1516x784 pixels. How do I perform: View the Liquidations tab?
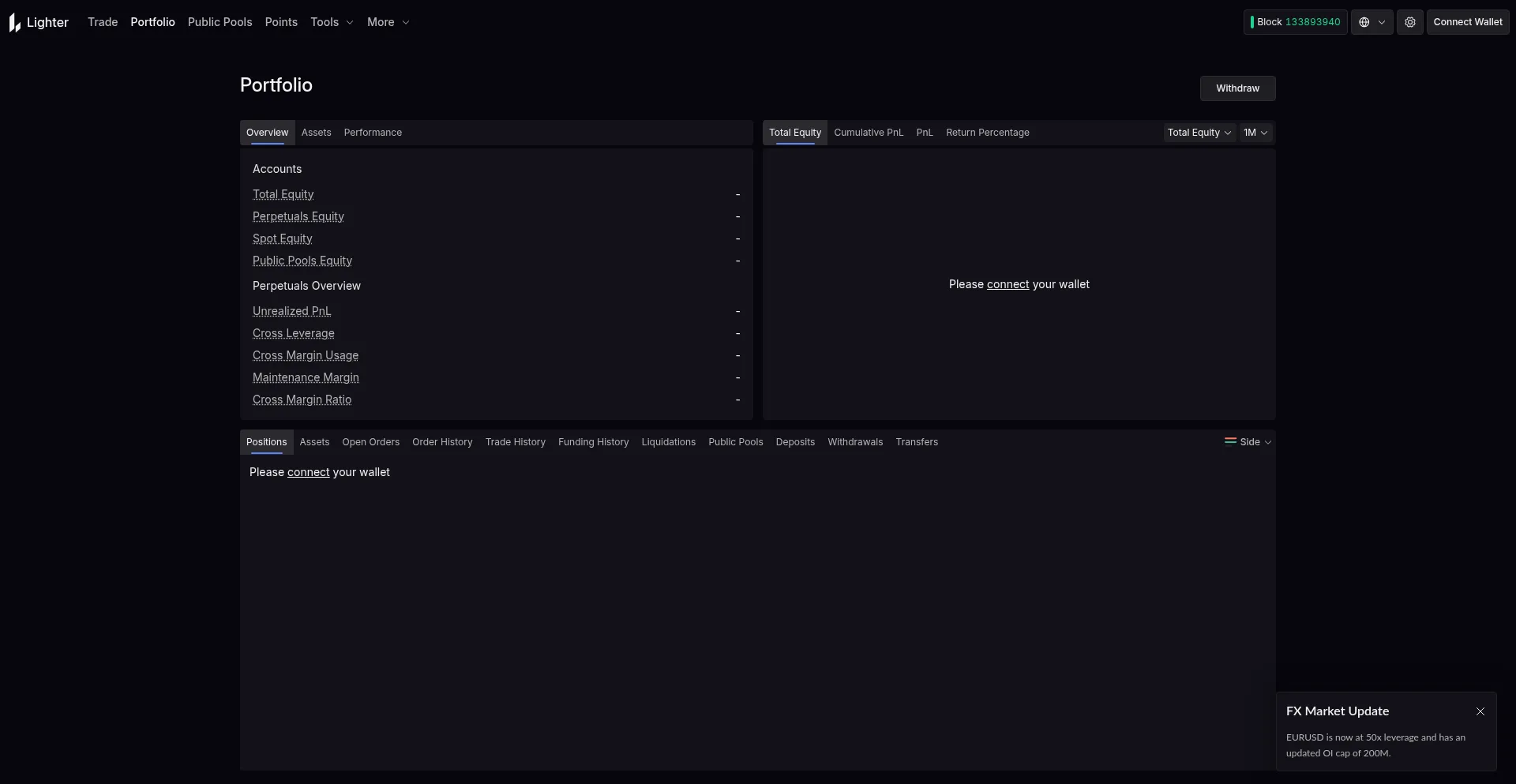[x=668, y=442]
